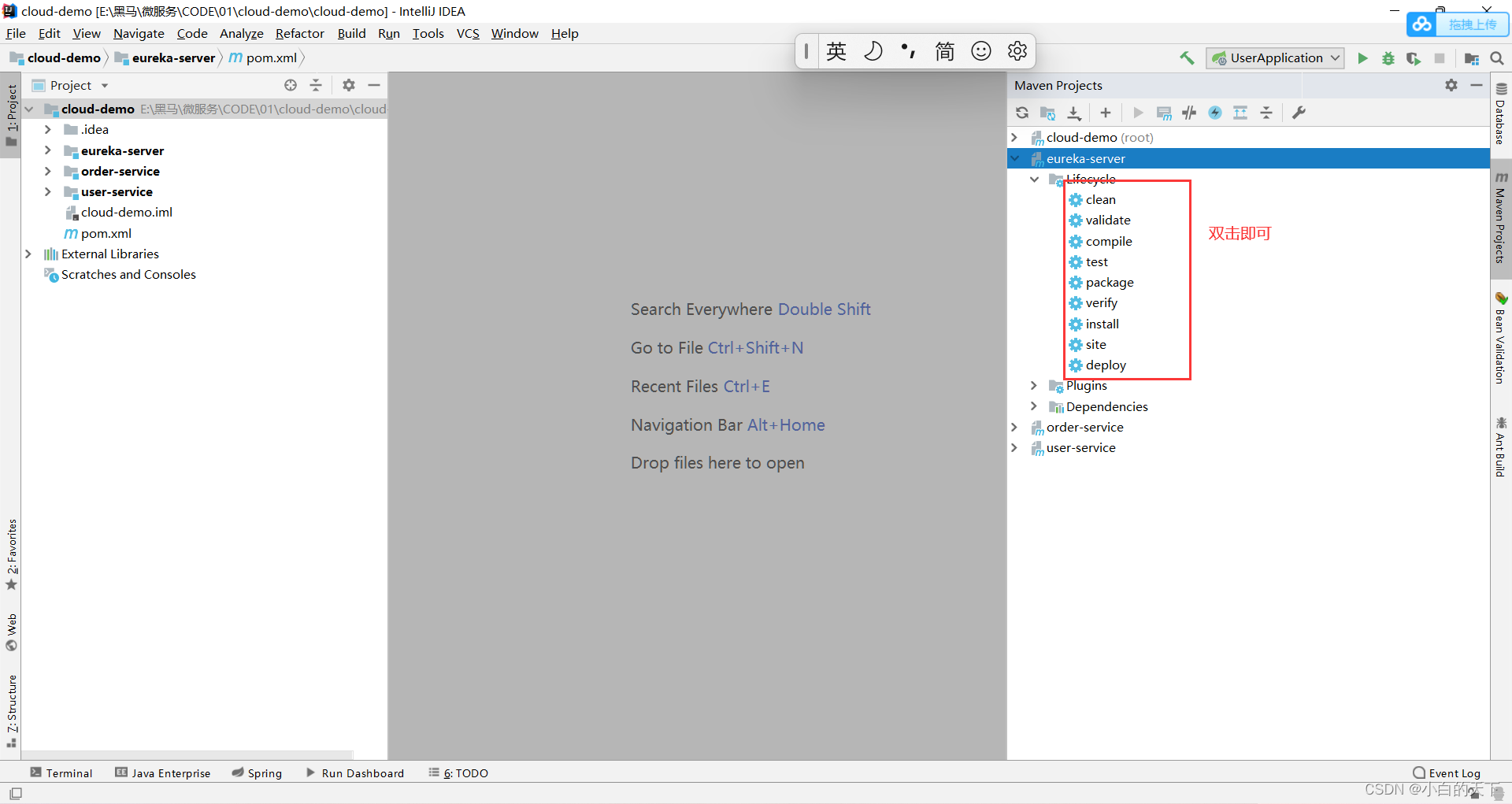The height and width of the screenshot is (804, 1512).
Task: Open Execute Maven Goal icon
Action: [1164, 113]
